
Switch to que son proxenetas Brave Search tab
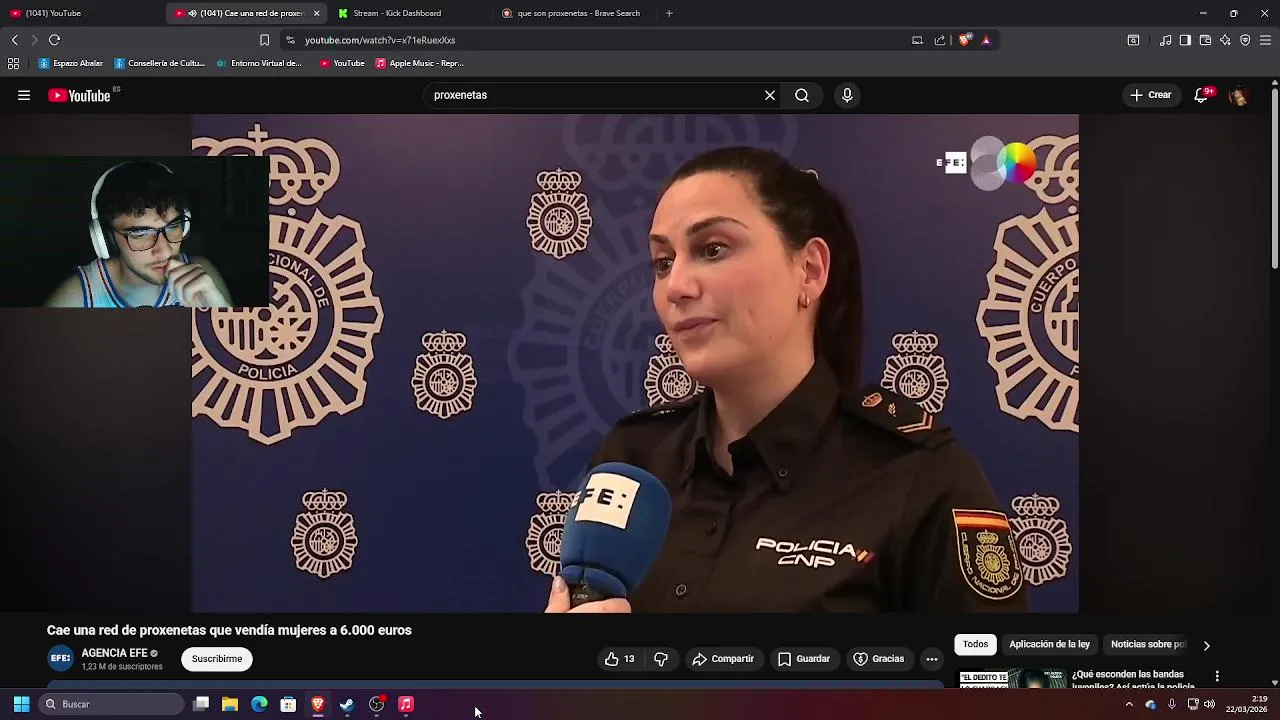[x=575, y=13]
